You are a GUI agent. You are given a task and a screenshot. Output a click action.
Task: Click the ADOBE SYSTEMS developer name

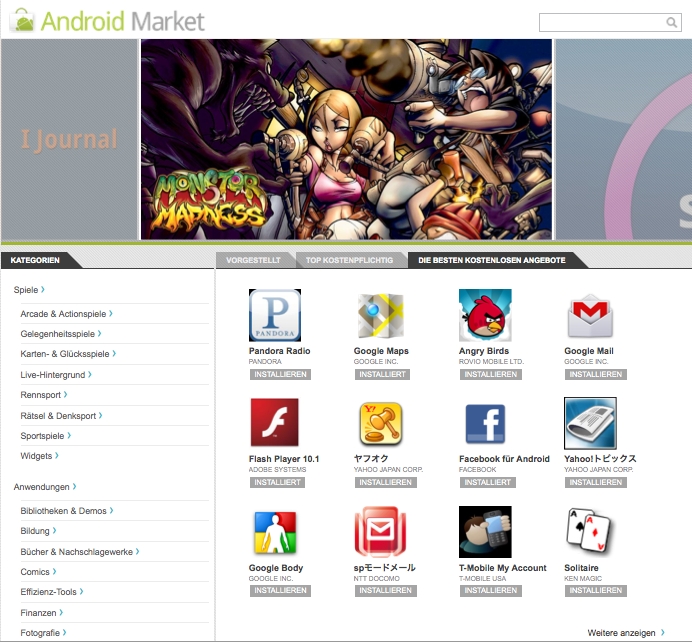pyautogui.click(x=277, y=470)
